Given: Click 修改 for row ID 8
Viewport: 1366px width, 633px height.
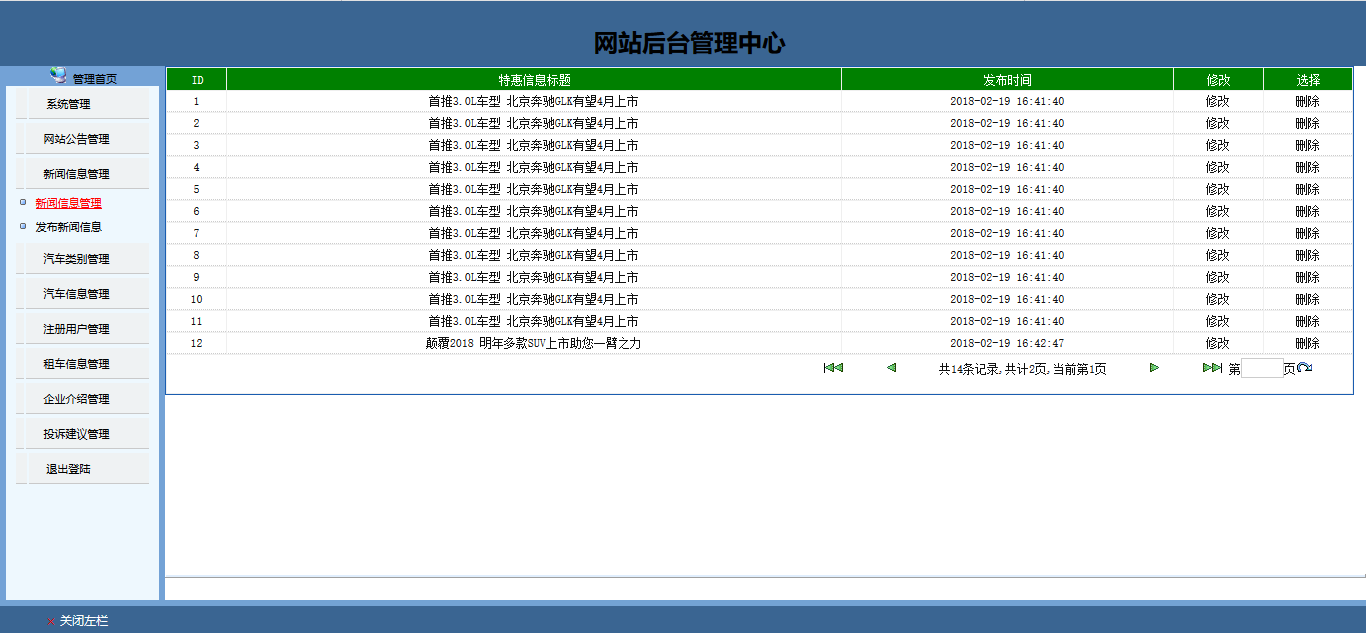Looking at the screenshot, I should pyautogui.click(x=1217, y=255).
